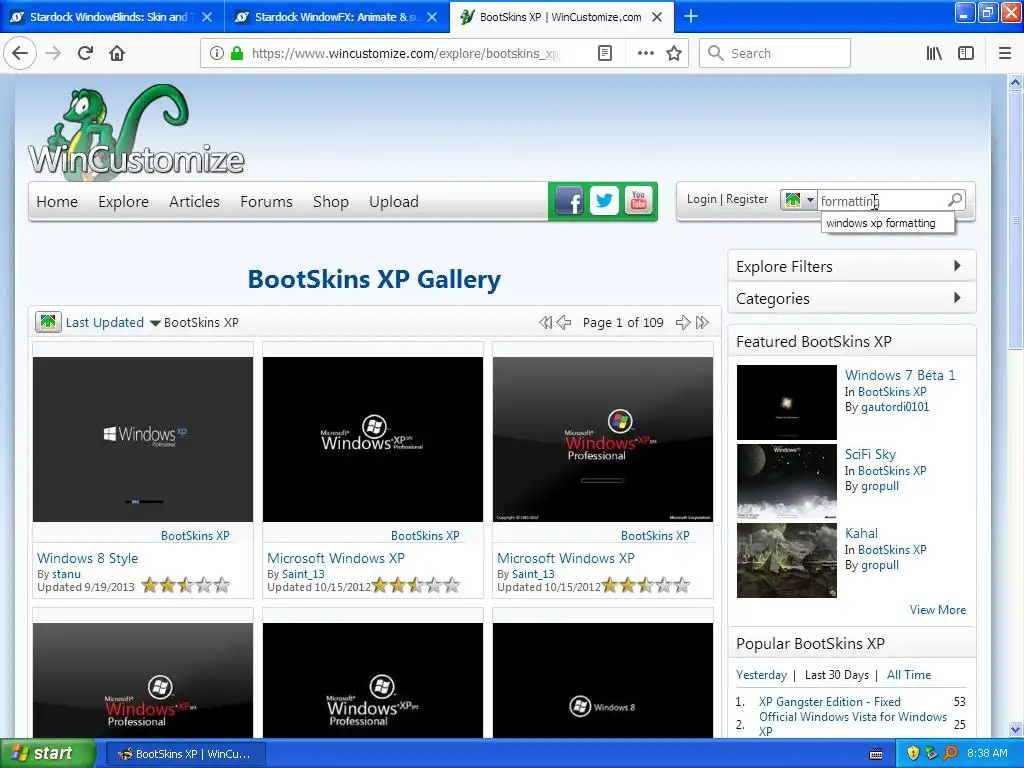Click the search-category icon dropdown beside Register
Screen dimensions: 1024x768
click(x=798, y=200)
